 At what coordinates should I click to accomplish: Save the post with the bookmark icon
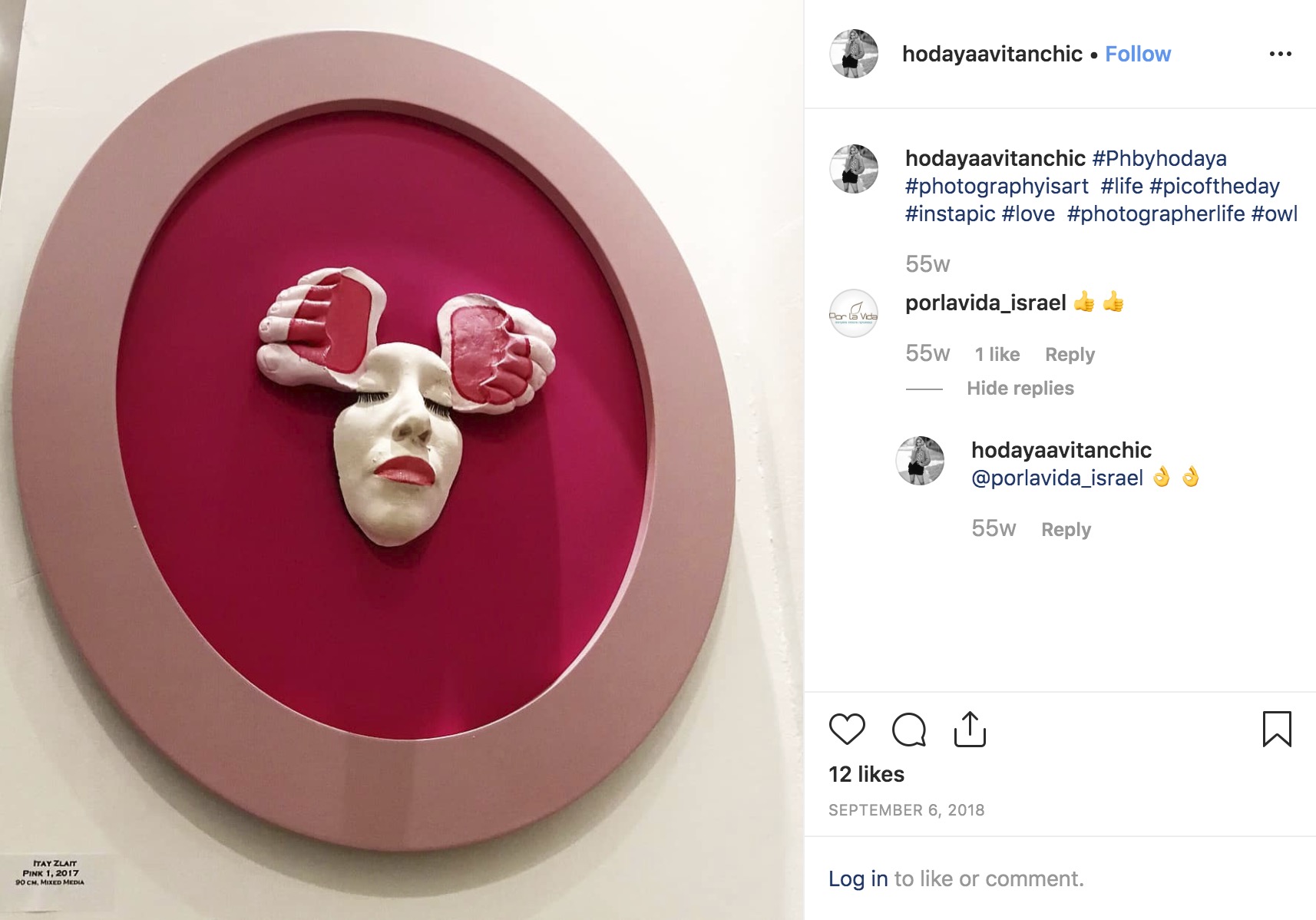point(1277,730)
